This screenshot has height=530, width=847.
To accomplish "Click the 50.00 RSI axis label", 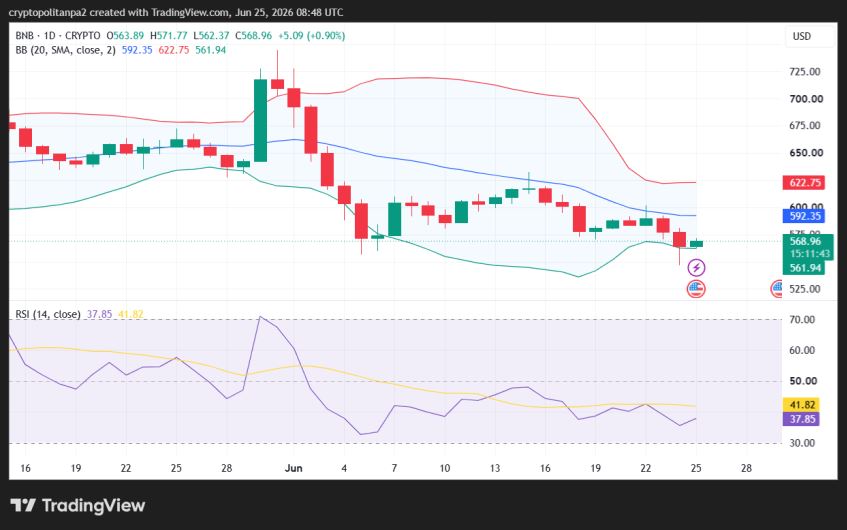I will pos(803,381).
